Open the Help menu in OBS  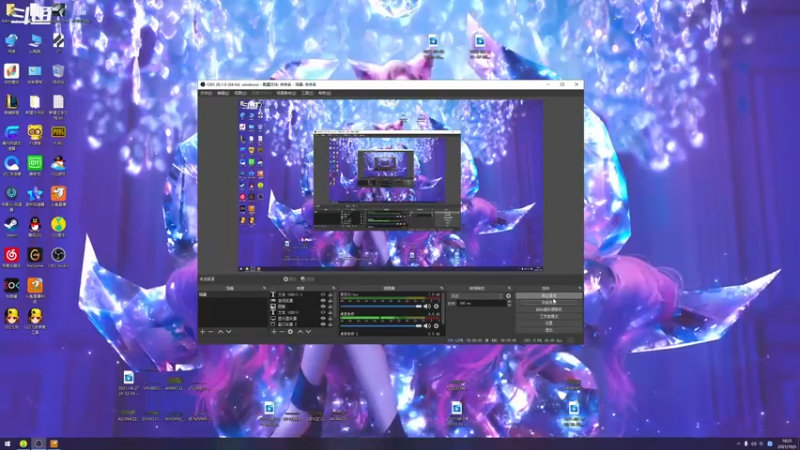pos(324,93)
